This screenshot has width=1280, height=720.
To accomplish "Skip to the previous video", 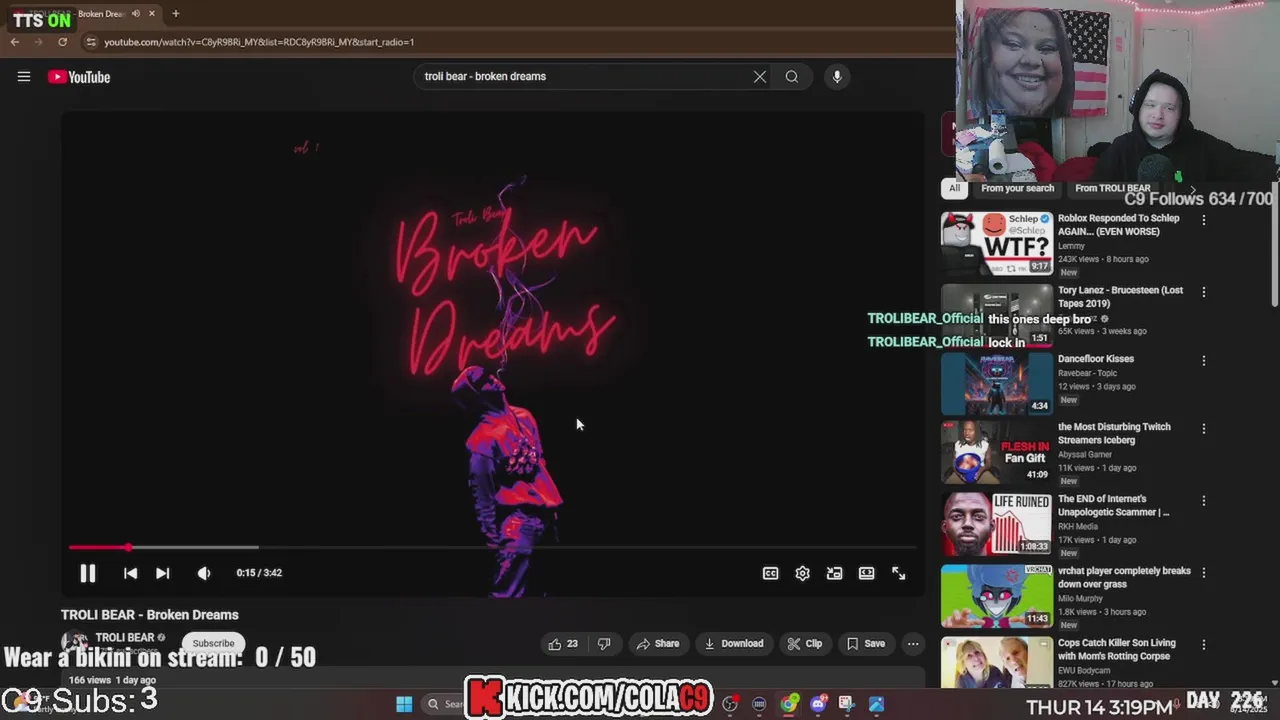I will pos(130,573).
